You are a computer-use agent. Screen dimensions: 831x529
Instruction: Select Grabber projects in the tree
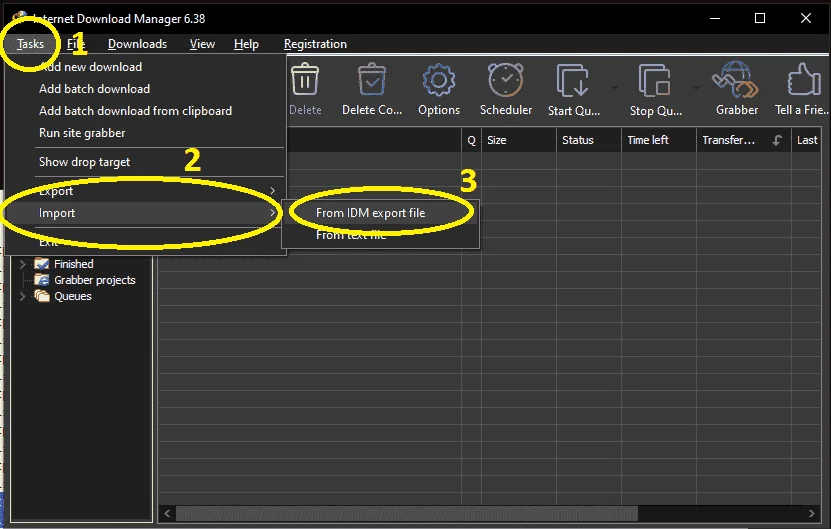(x=85, y=280)
